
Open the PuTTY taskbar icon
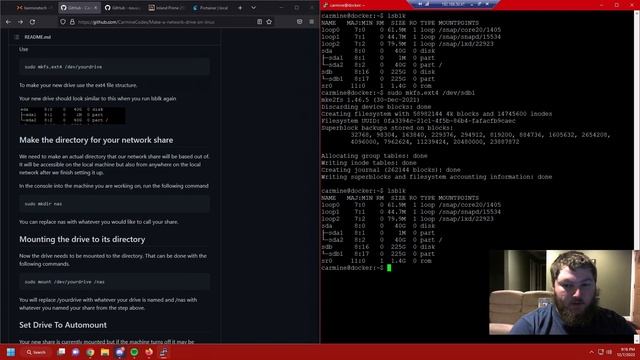[164, 352]
